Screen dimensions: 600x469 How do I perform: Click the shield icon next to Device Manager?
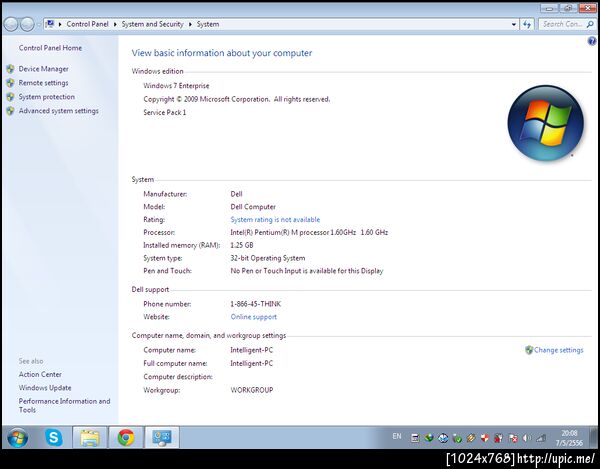pos(11,69)
